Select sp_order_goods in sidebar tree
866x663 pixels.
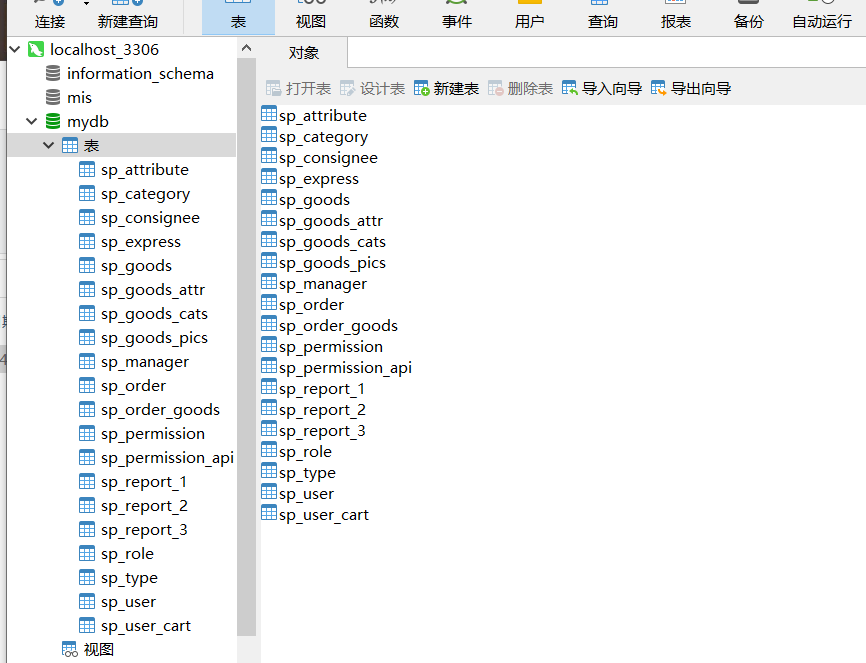click(x=160, y=410)
